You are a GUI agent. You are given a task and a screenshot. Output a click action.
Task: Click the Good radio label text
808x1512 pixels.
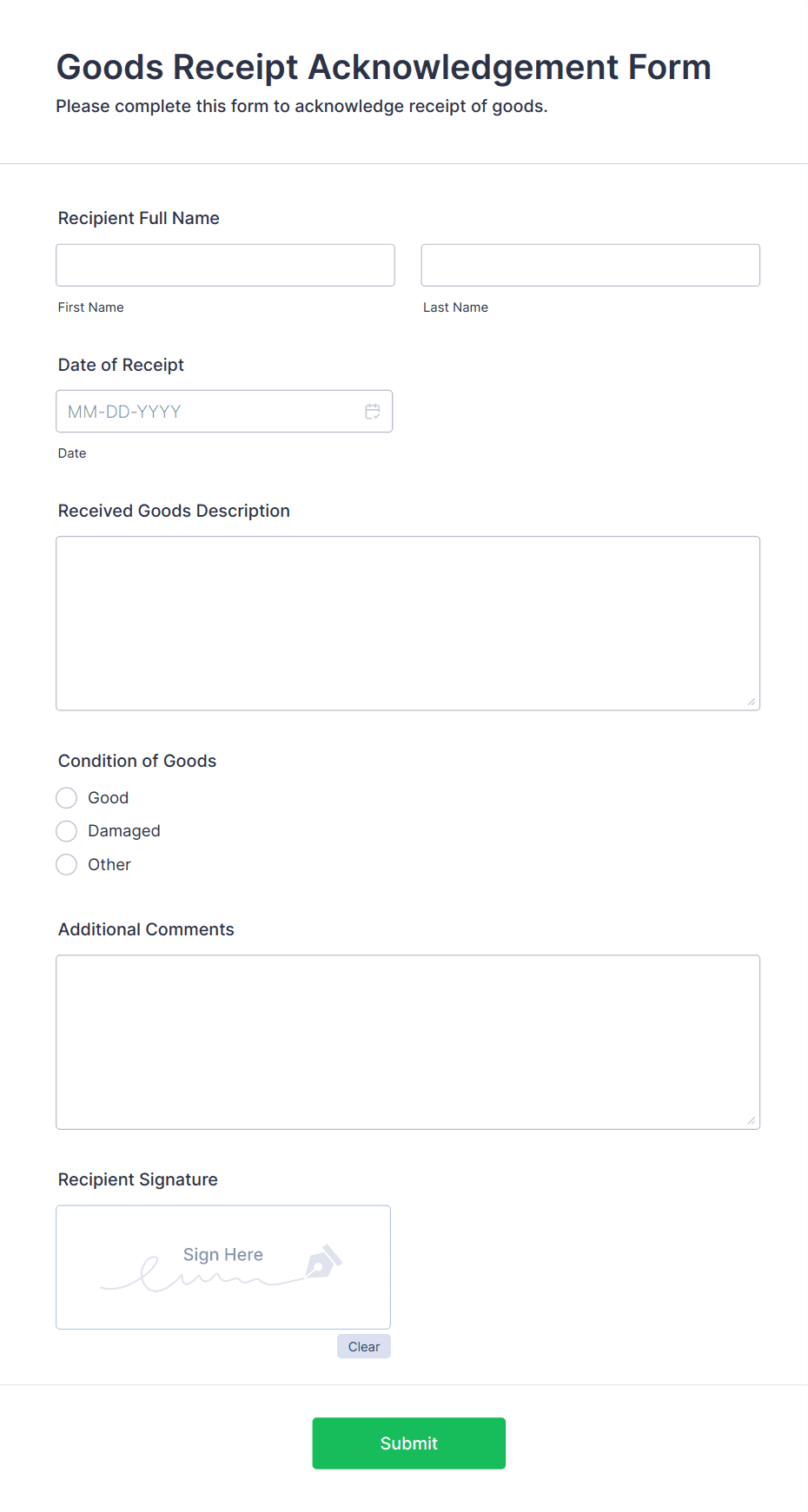click(x=109, y=798)
